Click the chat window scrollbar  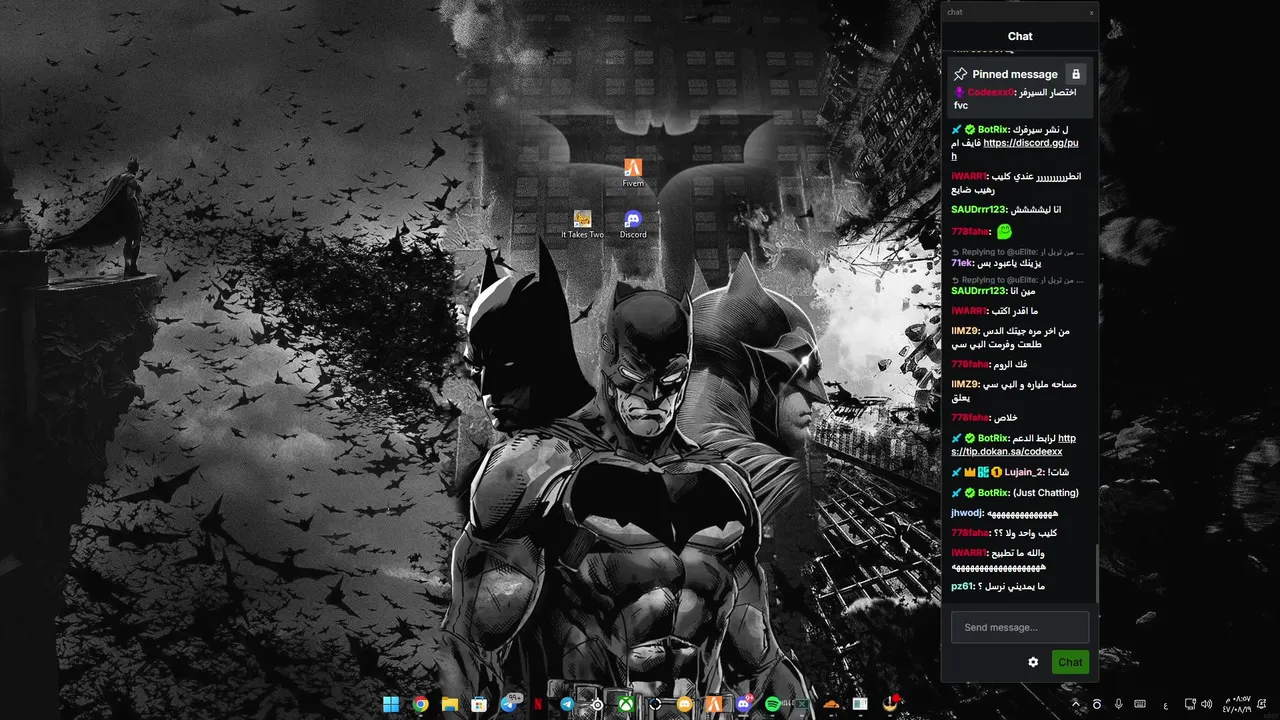1097,573
